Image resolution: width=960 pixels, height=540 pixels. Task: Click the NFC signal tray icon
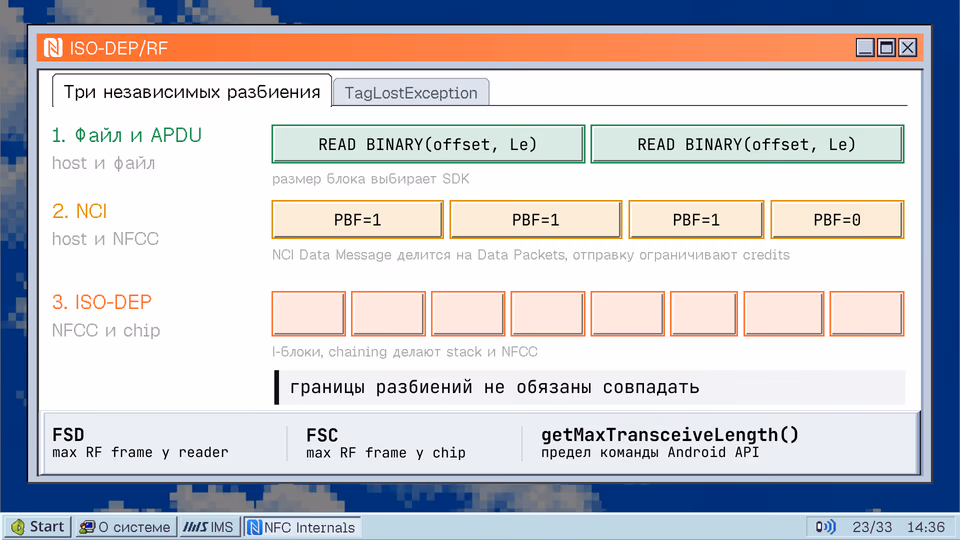point(825,527)
